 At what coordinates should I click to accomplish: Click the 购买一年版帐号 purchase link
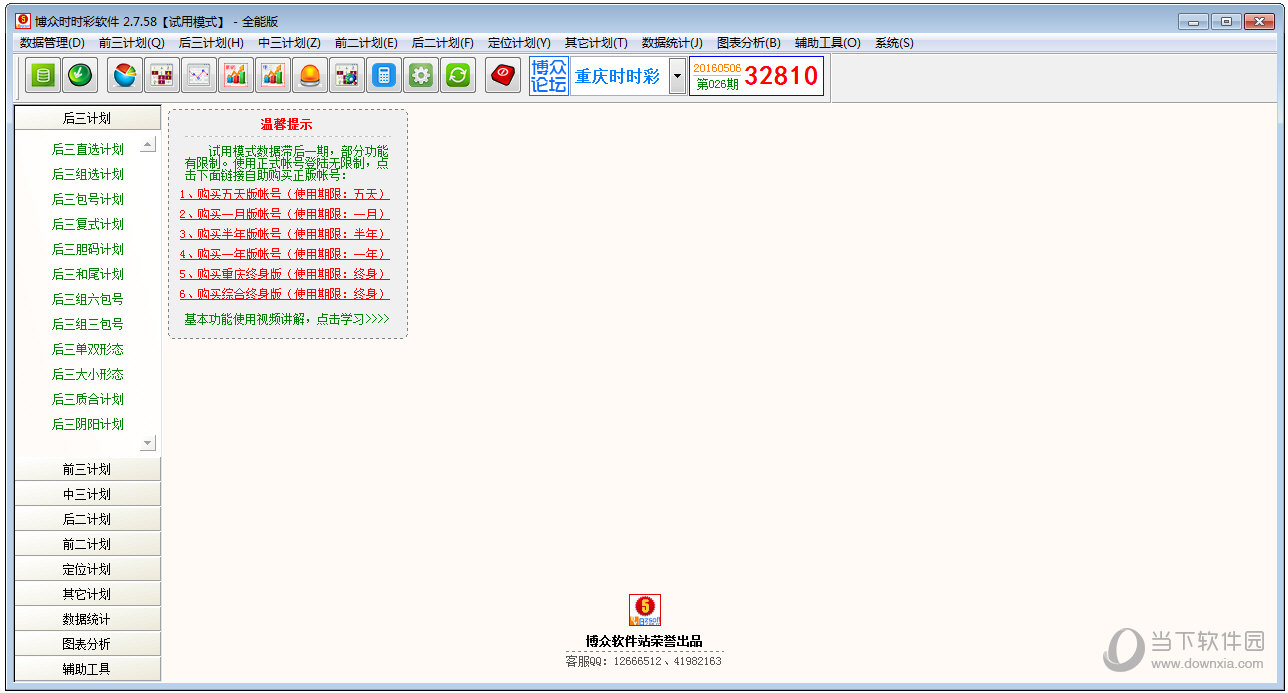(x=284, y=254)
